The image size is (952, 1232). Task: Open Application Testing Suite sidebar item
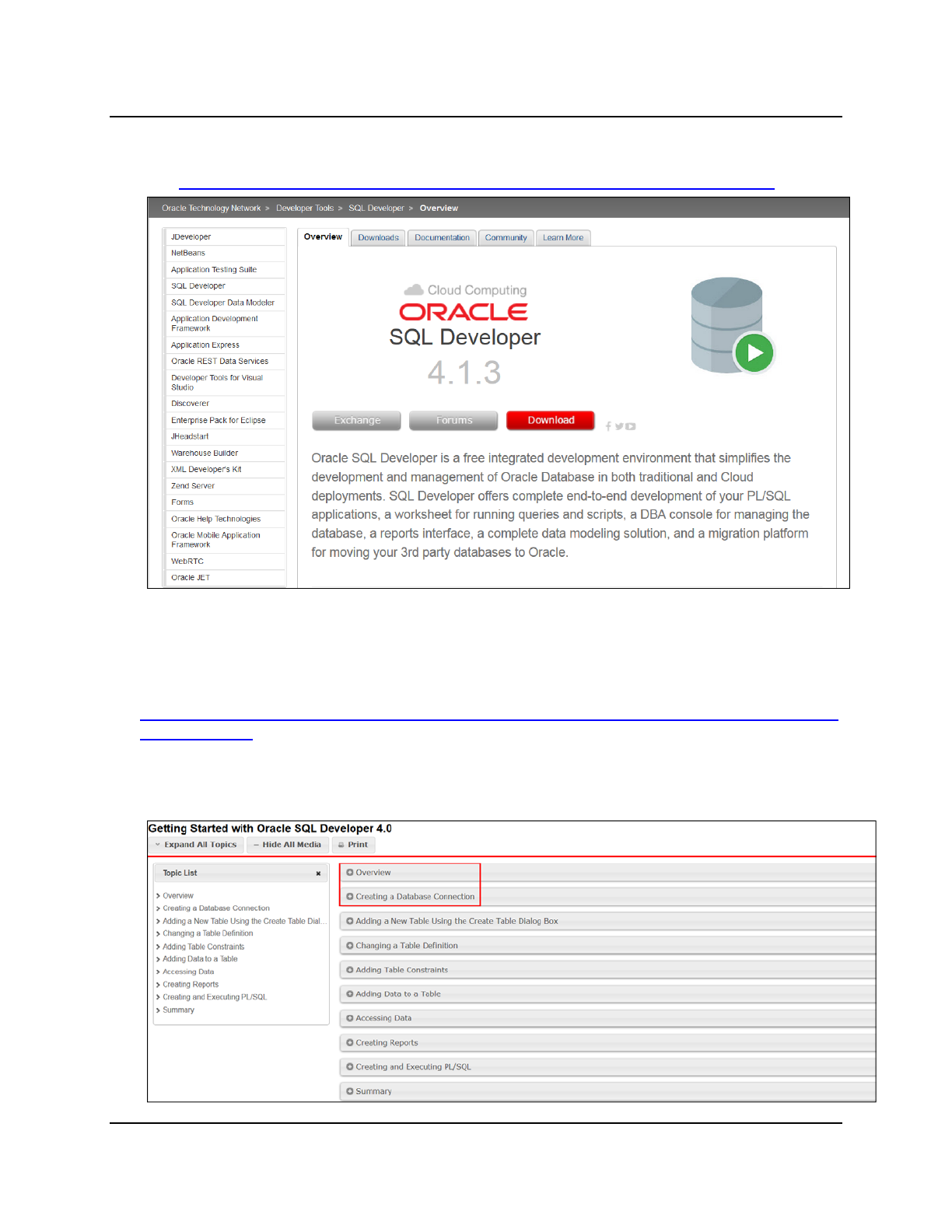point(225,270)
